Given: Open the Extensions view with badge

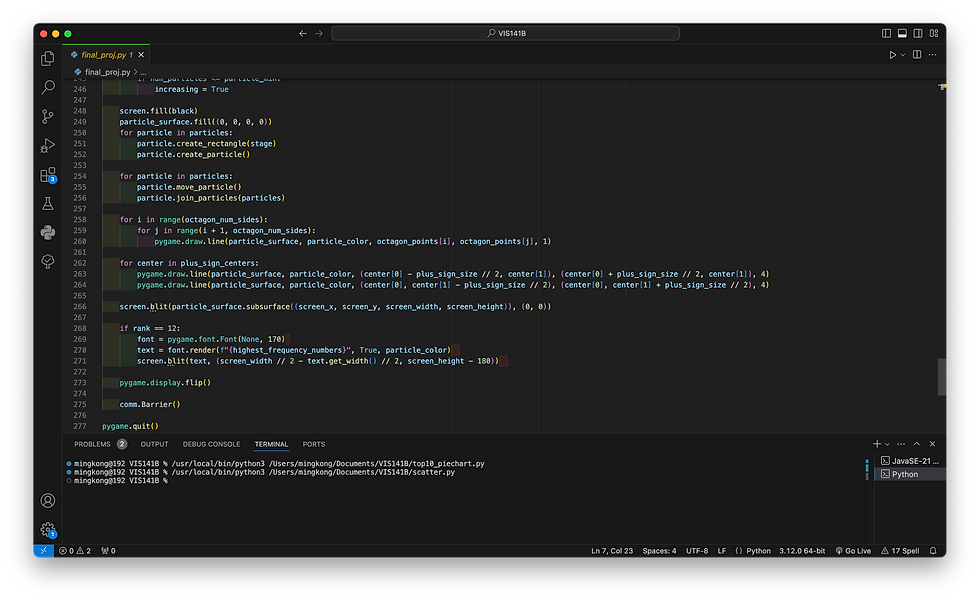Looking at the screenshot, I should coord(47,175).
